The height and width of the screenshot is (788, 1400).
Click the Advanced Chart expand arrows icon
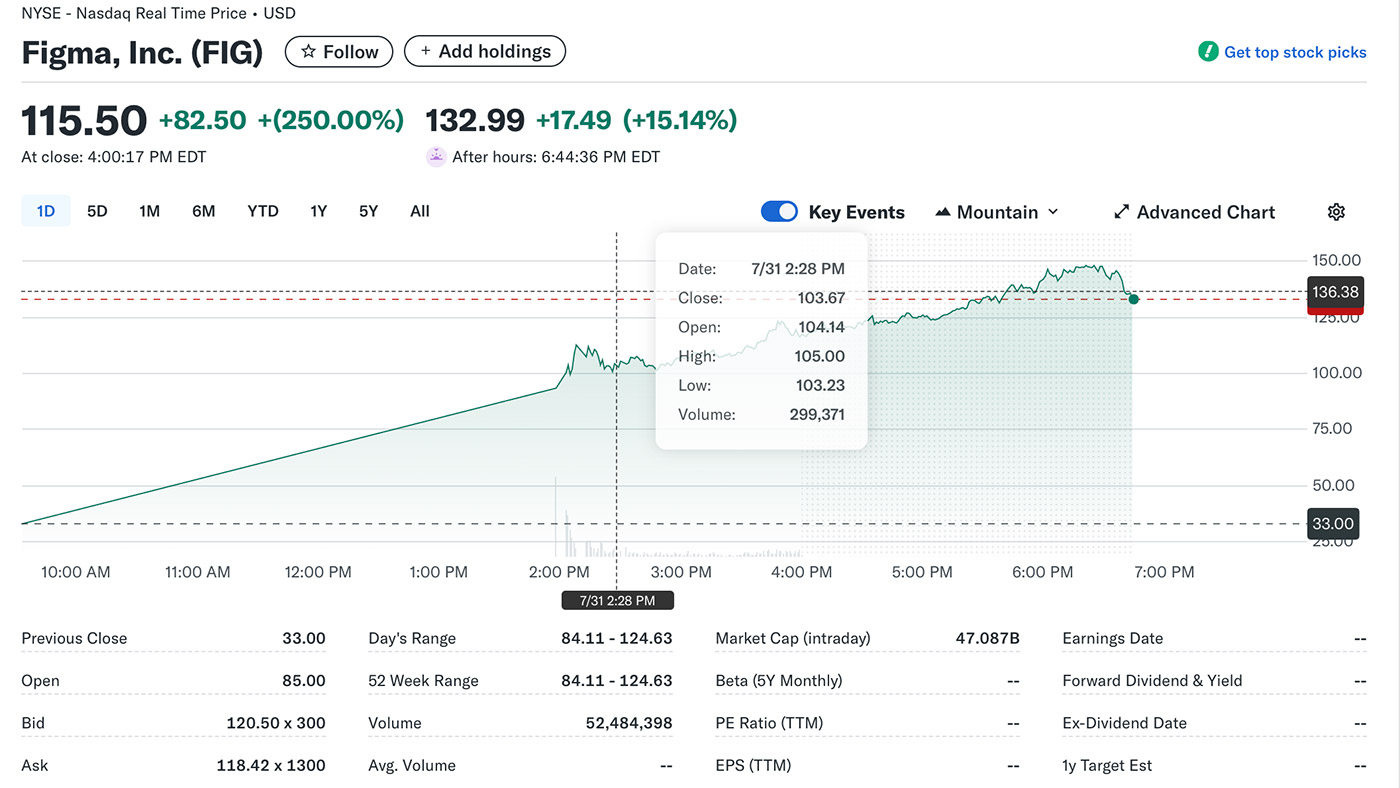click(1121, 212)
